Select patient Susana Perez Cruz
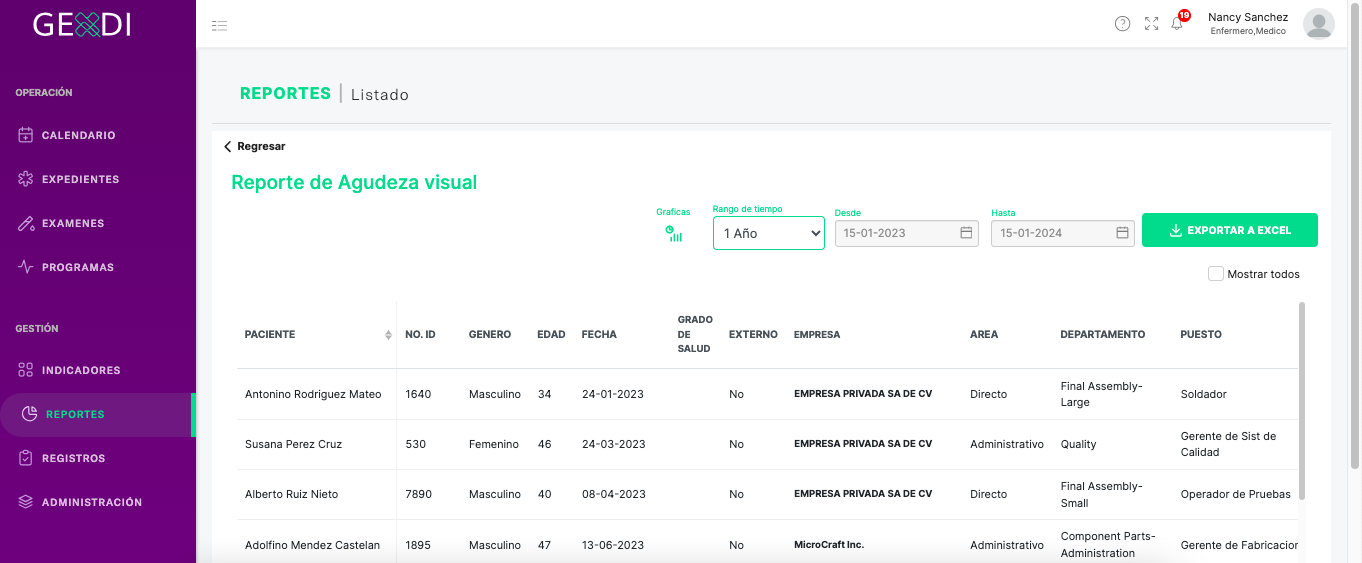 (293, 444)
